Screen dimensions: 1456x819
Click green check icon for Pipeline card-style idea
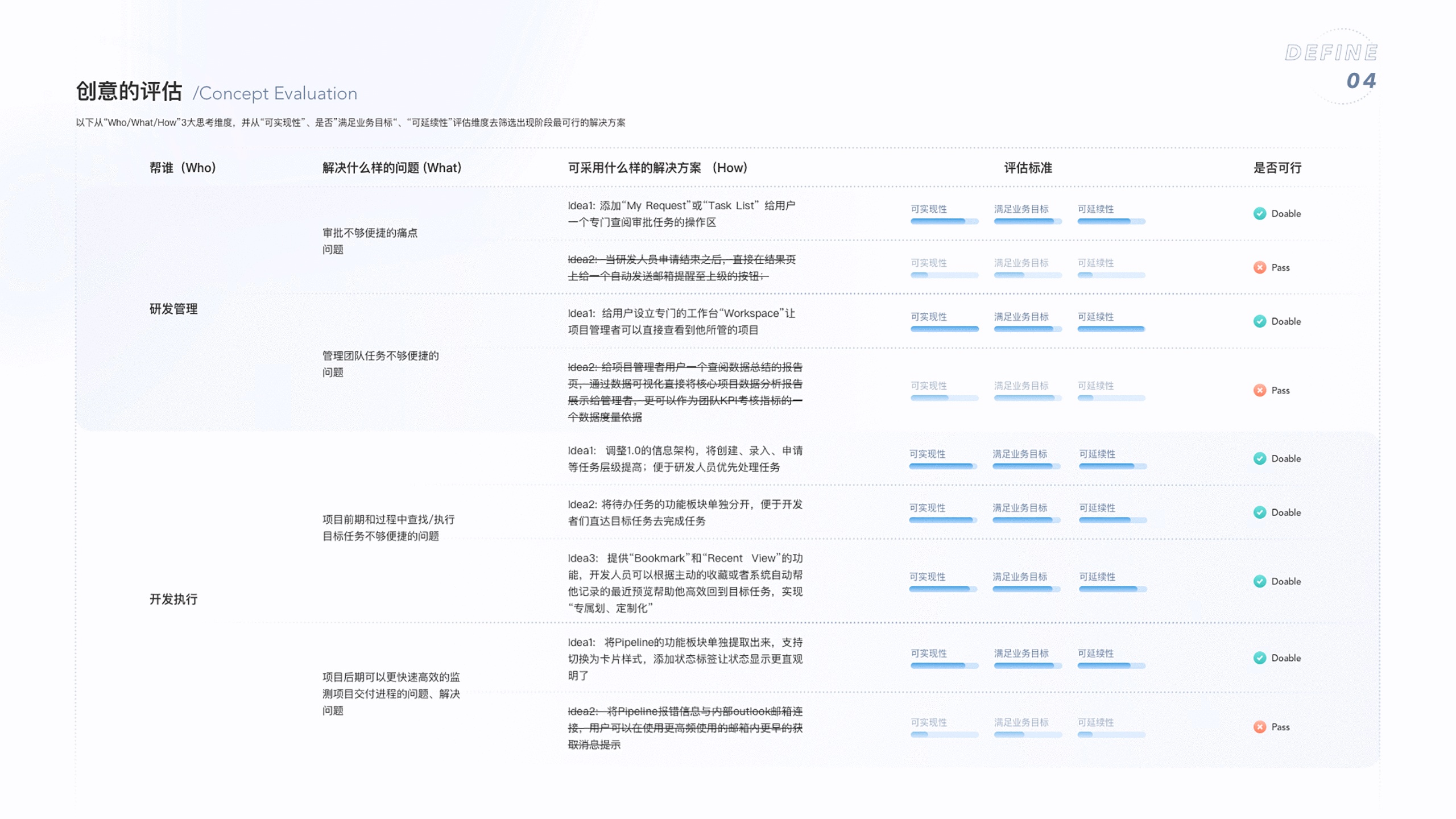[x=1259, y=658]
